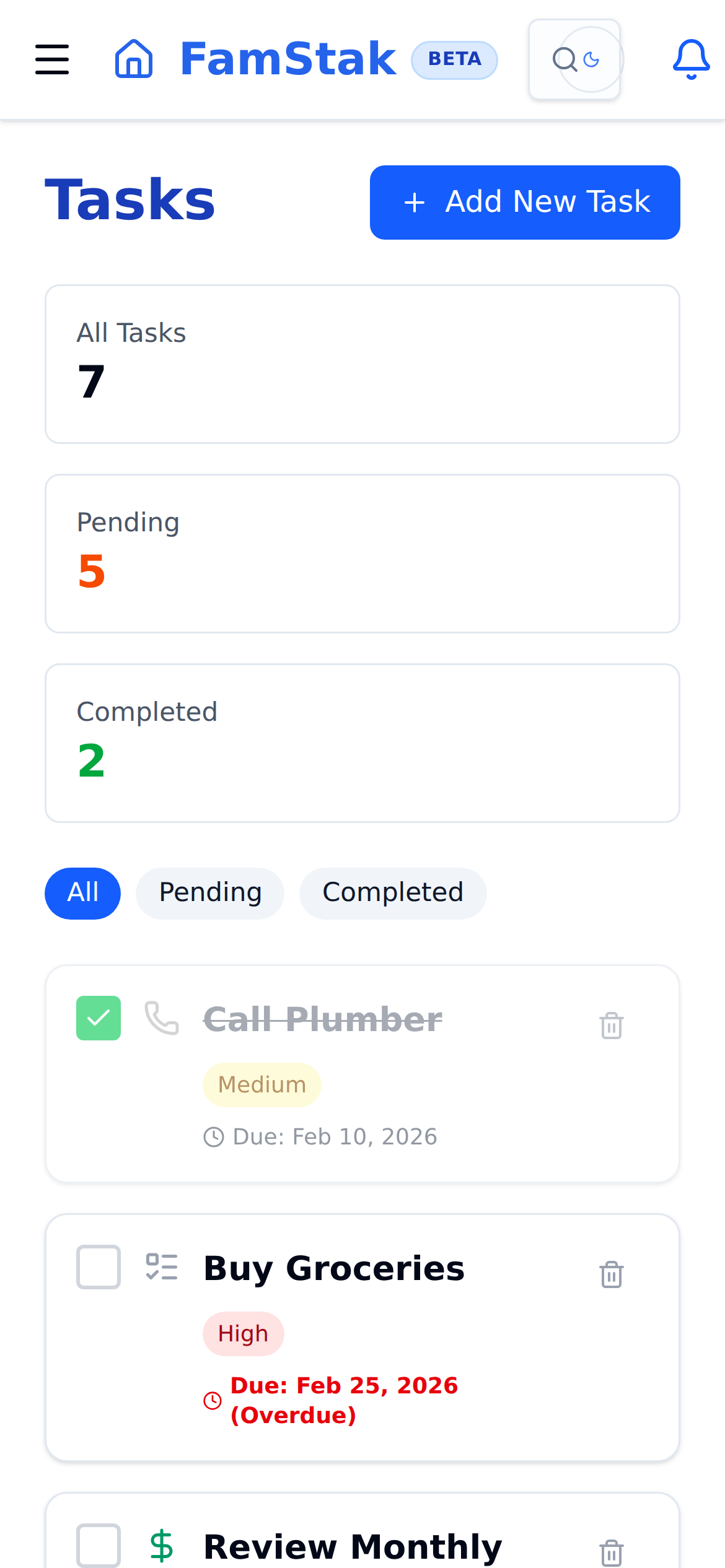Click the Add New Task button
Screen dimensions: 725x1568
click(x=524, y=202)
